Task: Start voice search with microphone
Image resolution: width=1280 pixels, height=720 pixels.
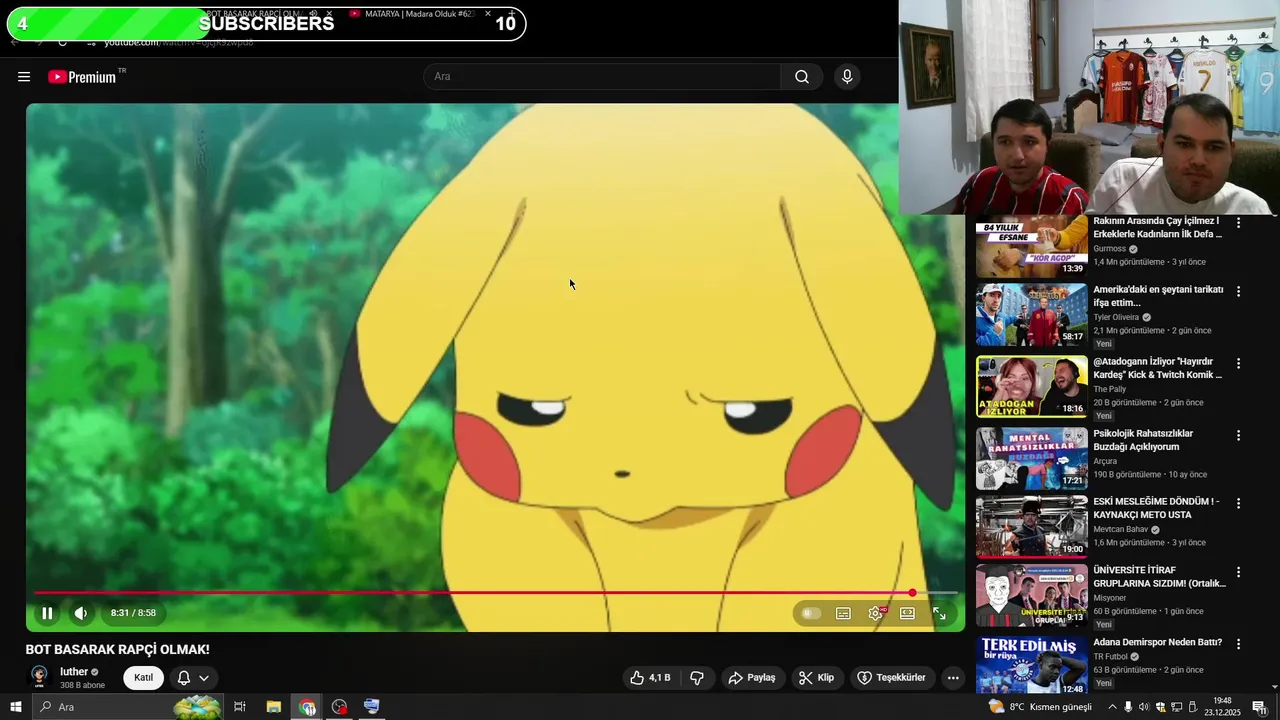Action: 847,77
